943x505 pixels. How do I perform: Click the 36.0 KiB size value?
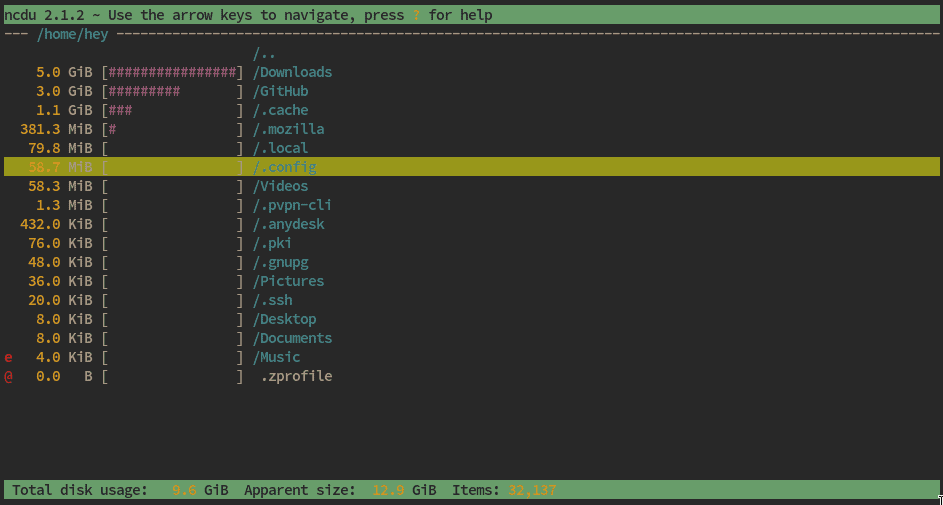point(61,281)
